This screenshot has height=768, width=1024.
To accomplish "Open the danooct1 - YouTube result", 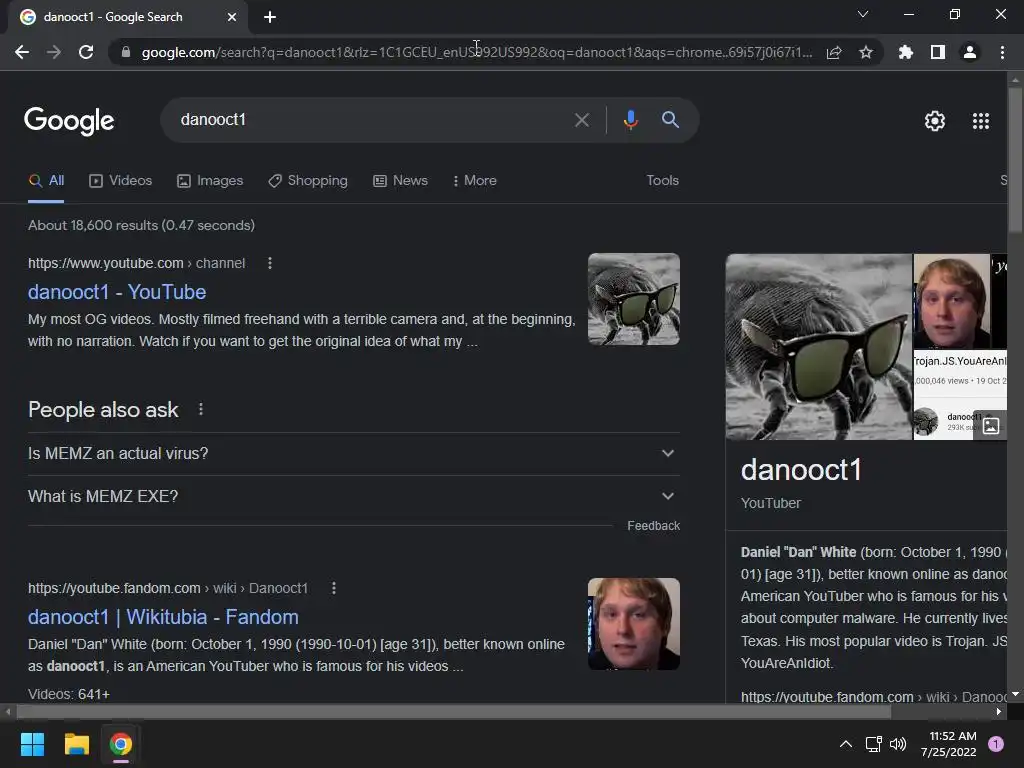I will 117,292.
